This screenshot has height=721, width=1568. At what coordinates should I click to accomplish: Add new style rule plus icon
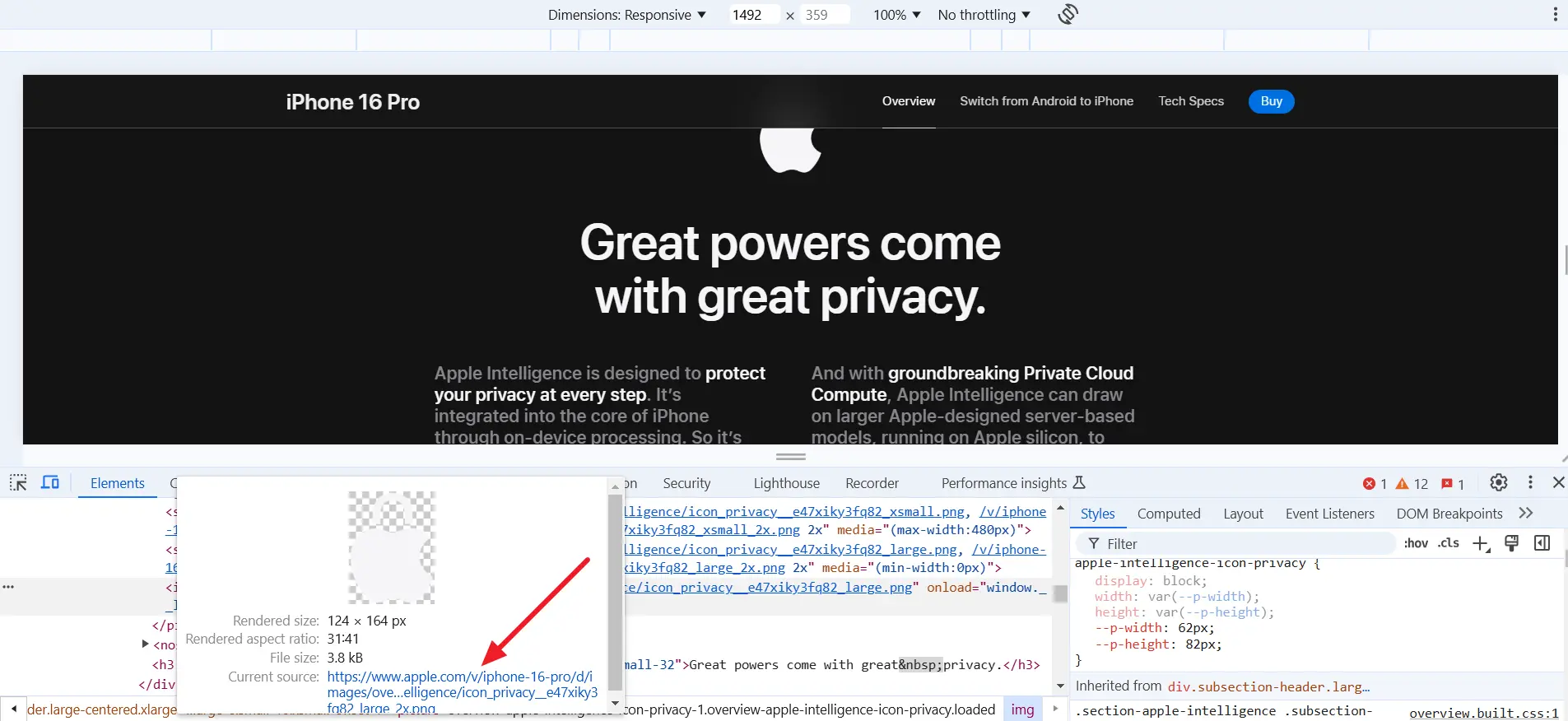[x=1482, y=544]
